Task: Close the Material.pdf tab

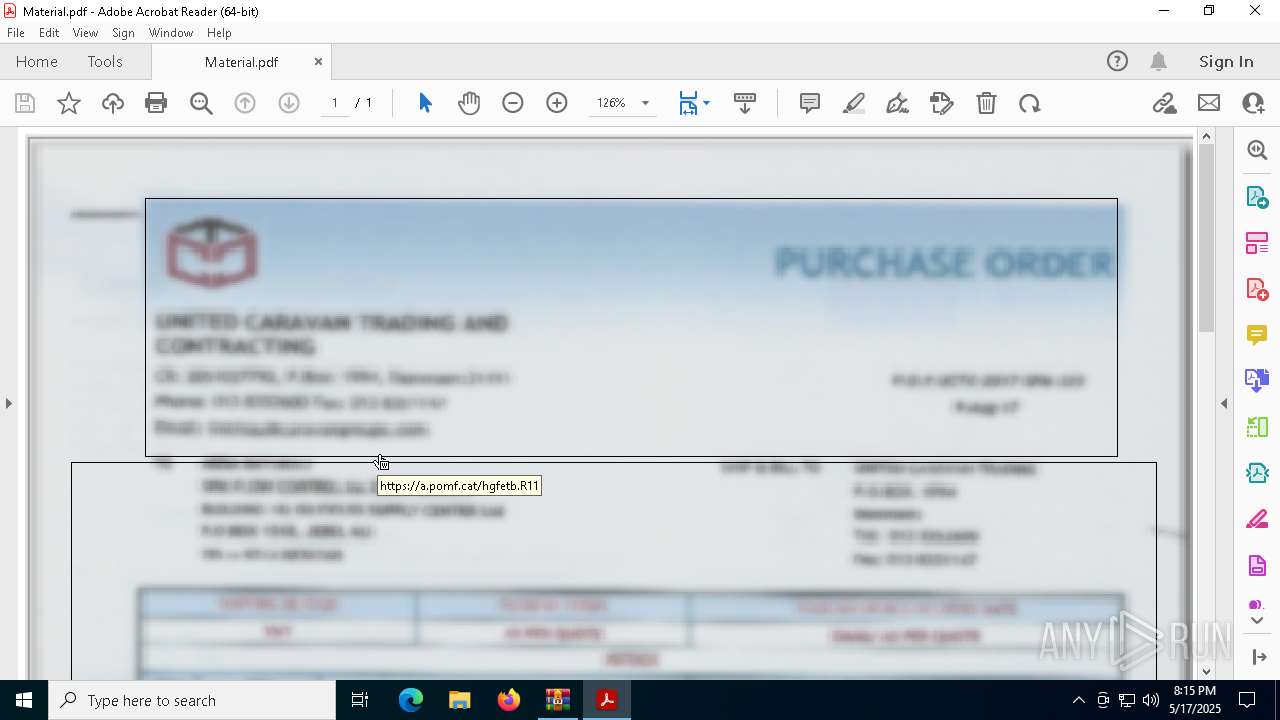Action: coord(318,61)
